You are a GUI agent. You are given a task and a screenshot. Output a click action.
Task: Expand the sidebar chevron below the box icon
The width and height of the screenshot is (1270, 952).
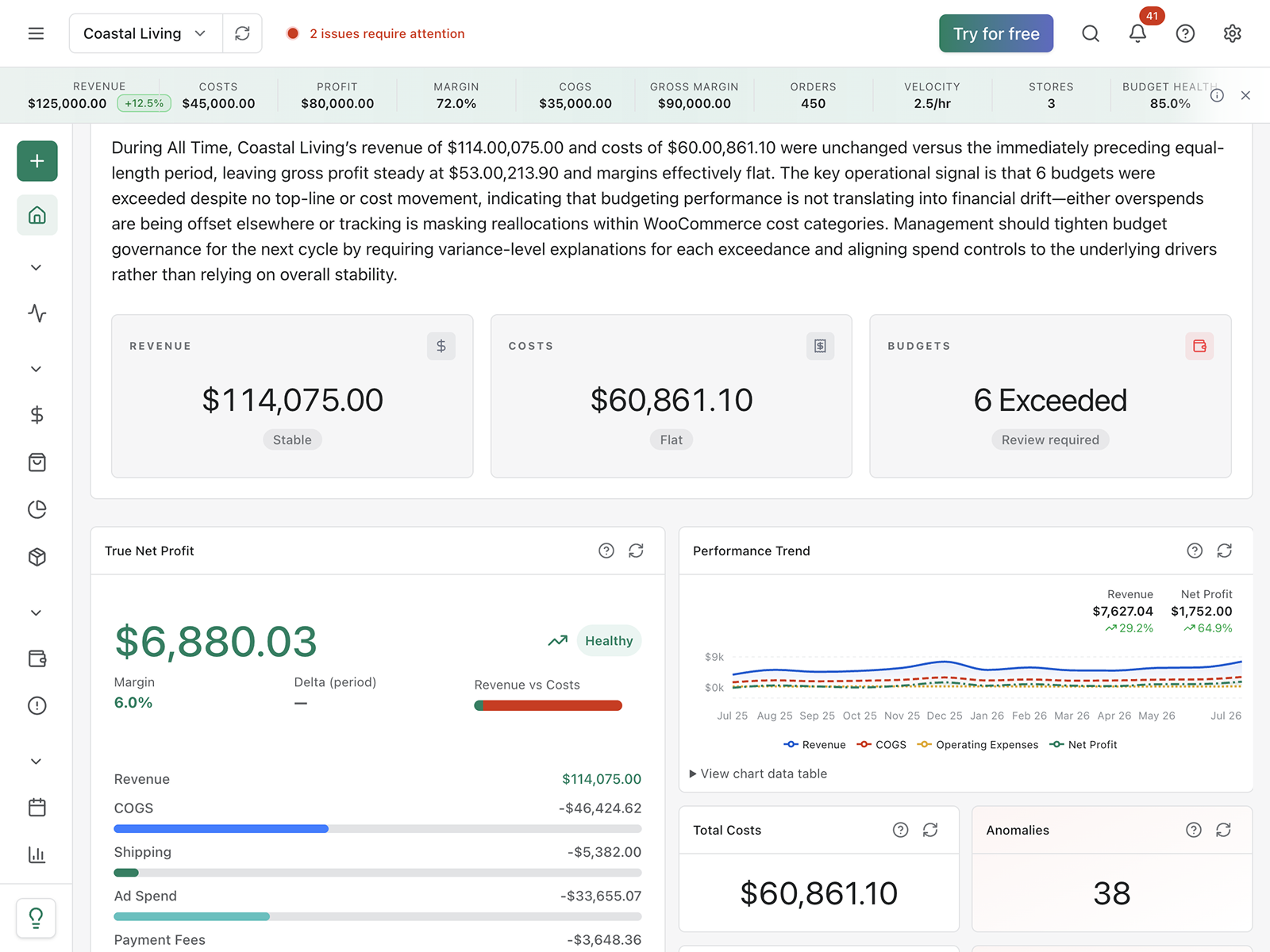coord(36,612)
